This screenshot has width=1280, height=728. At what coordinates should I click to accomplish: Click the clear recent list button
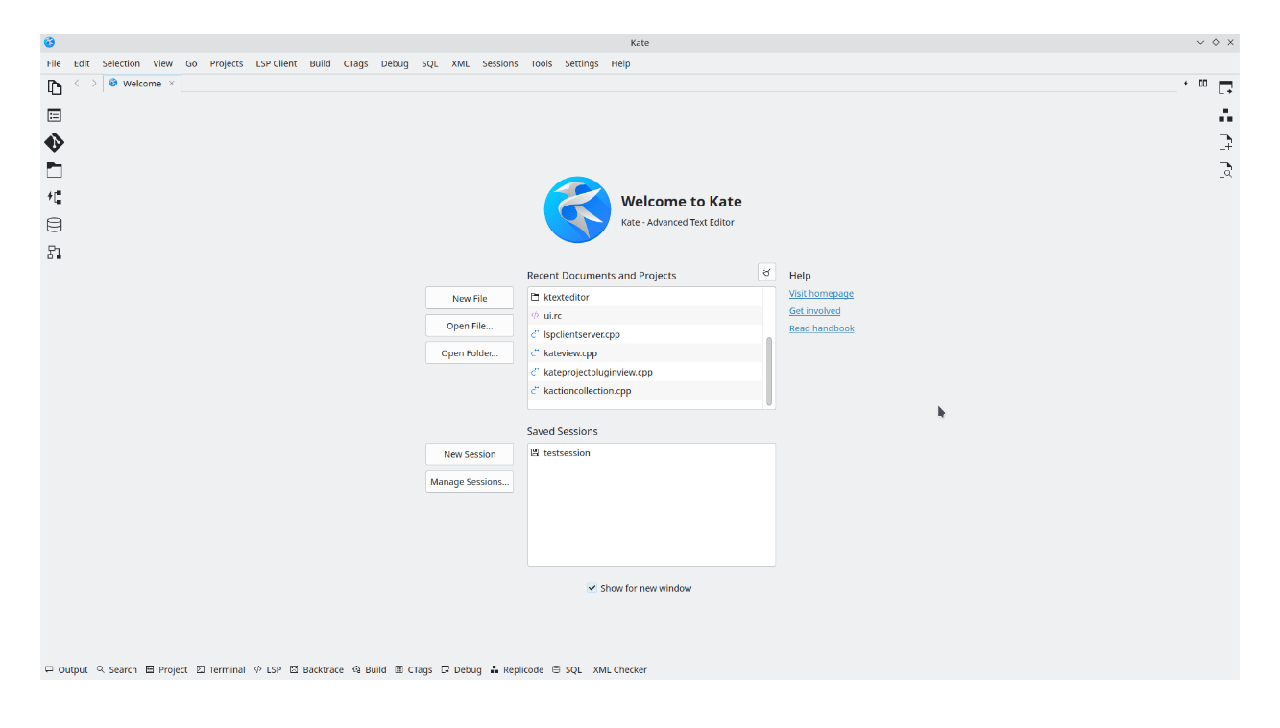766,272
